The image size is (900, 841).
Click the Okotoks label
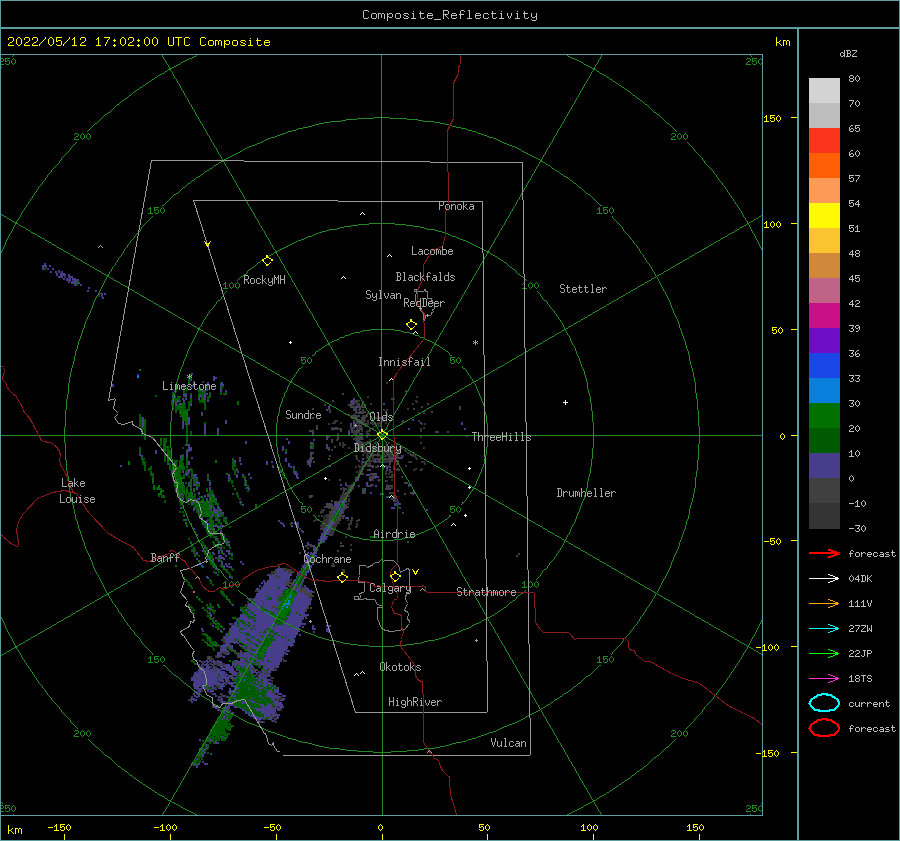coord(400,667)
